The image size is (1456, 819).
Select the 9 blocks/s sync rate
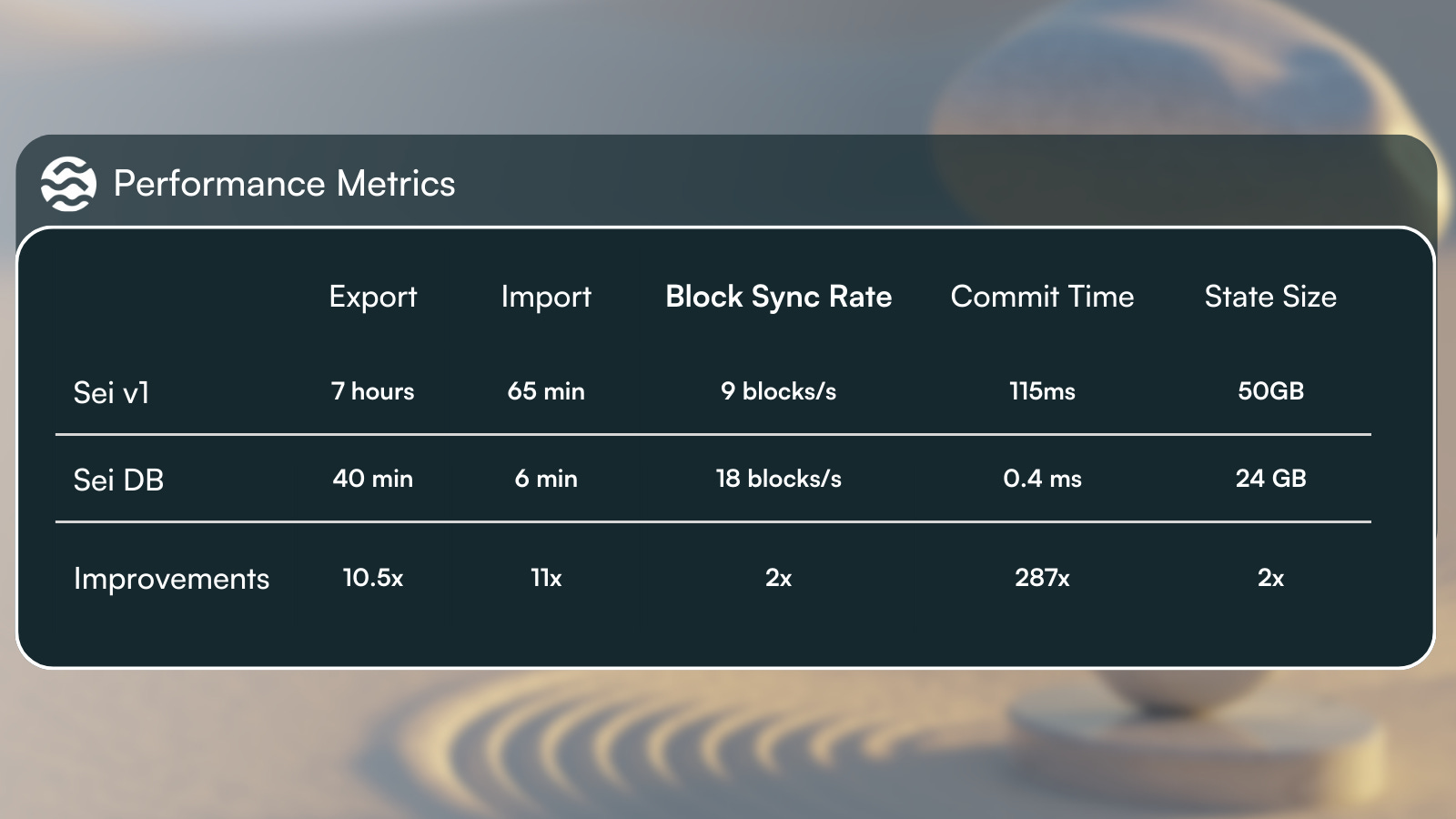(778, 391)
